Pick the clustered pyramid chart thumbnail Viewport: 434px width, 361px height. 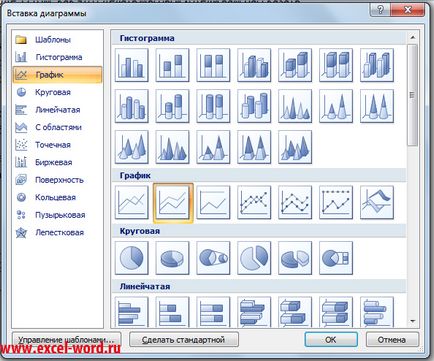pos(172,147)
